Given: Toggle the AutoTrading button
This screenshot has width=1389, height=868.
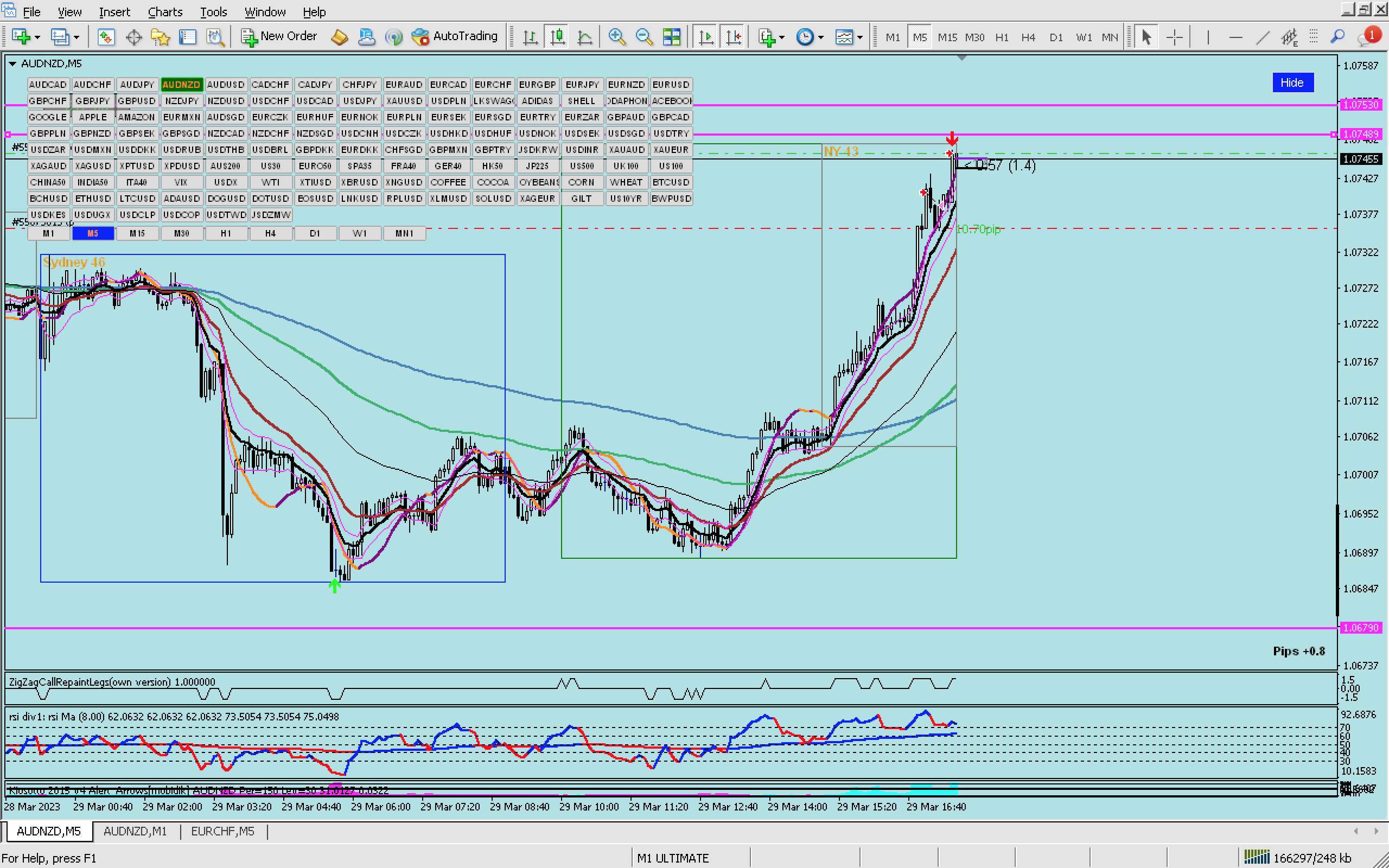Looking at the screenshot, I should (x=455, y=37).
